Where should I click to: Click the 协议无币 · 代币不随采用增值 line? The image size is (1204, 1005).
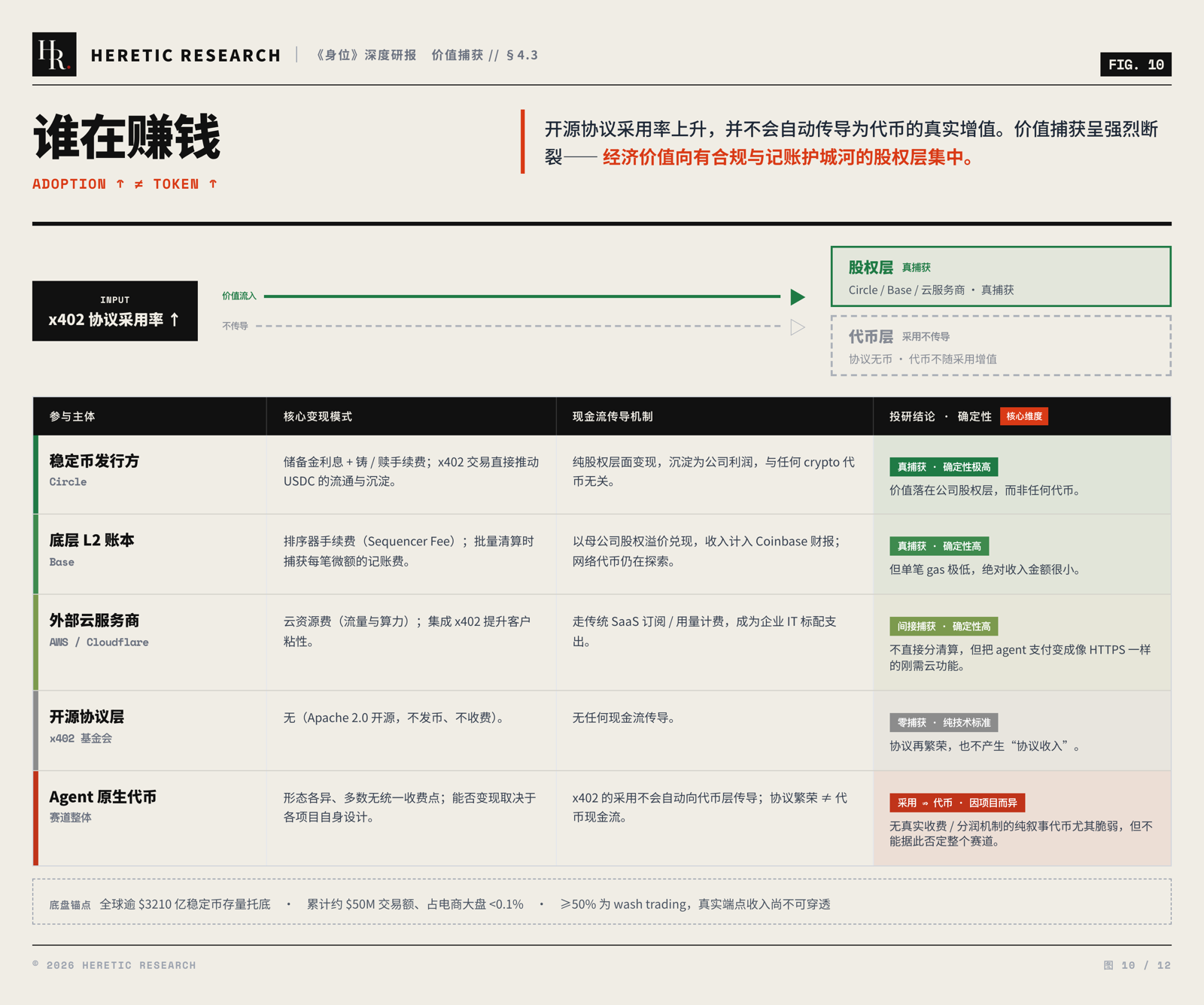(x=923, y=360)
